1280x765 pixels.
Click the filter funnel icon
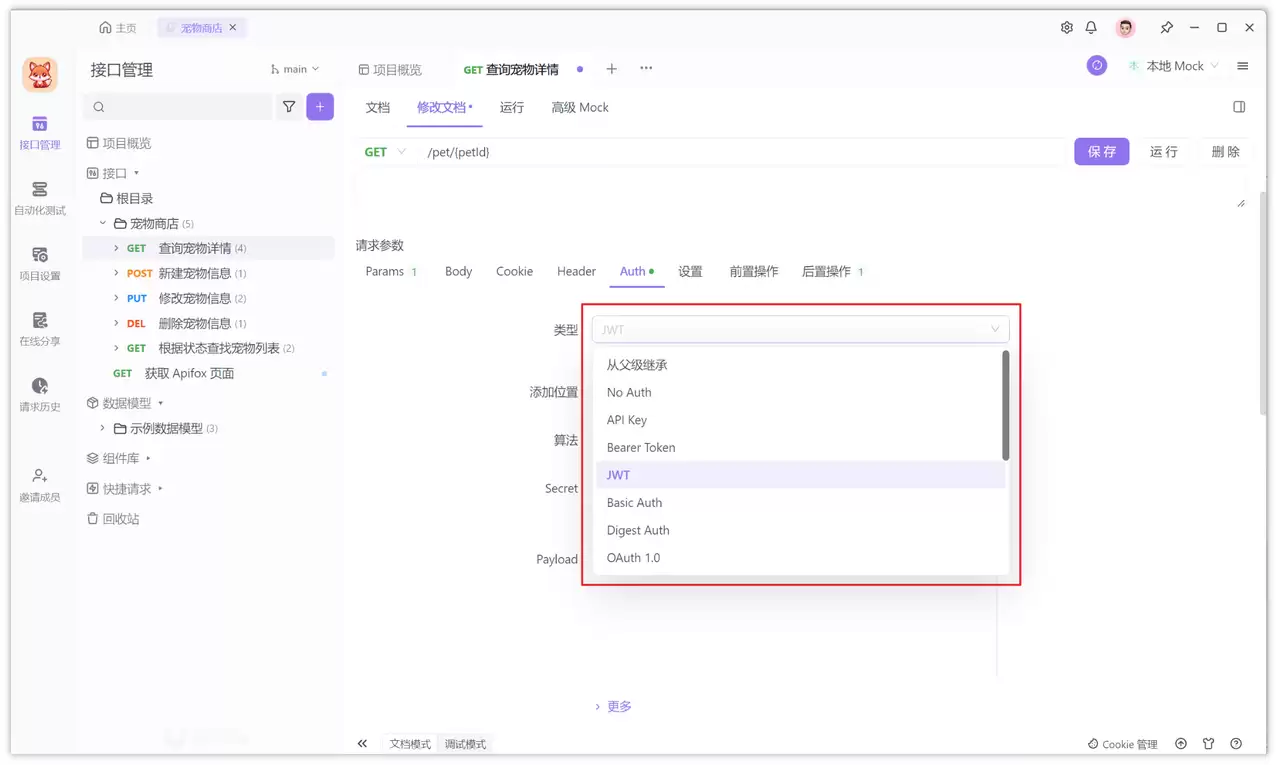click(x=289, y=106)
